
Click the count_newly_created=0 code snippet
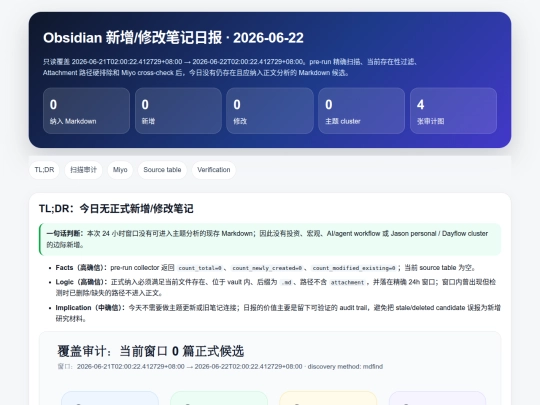tap(267, 268)
